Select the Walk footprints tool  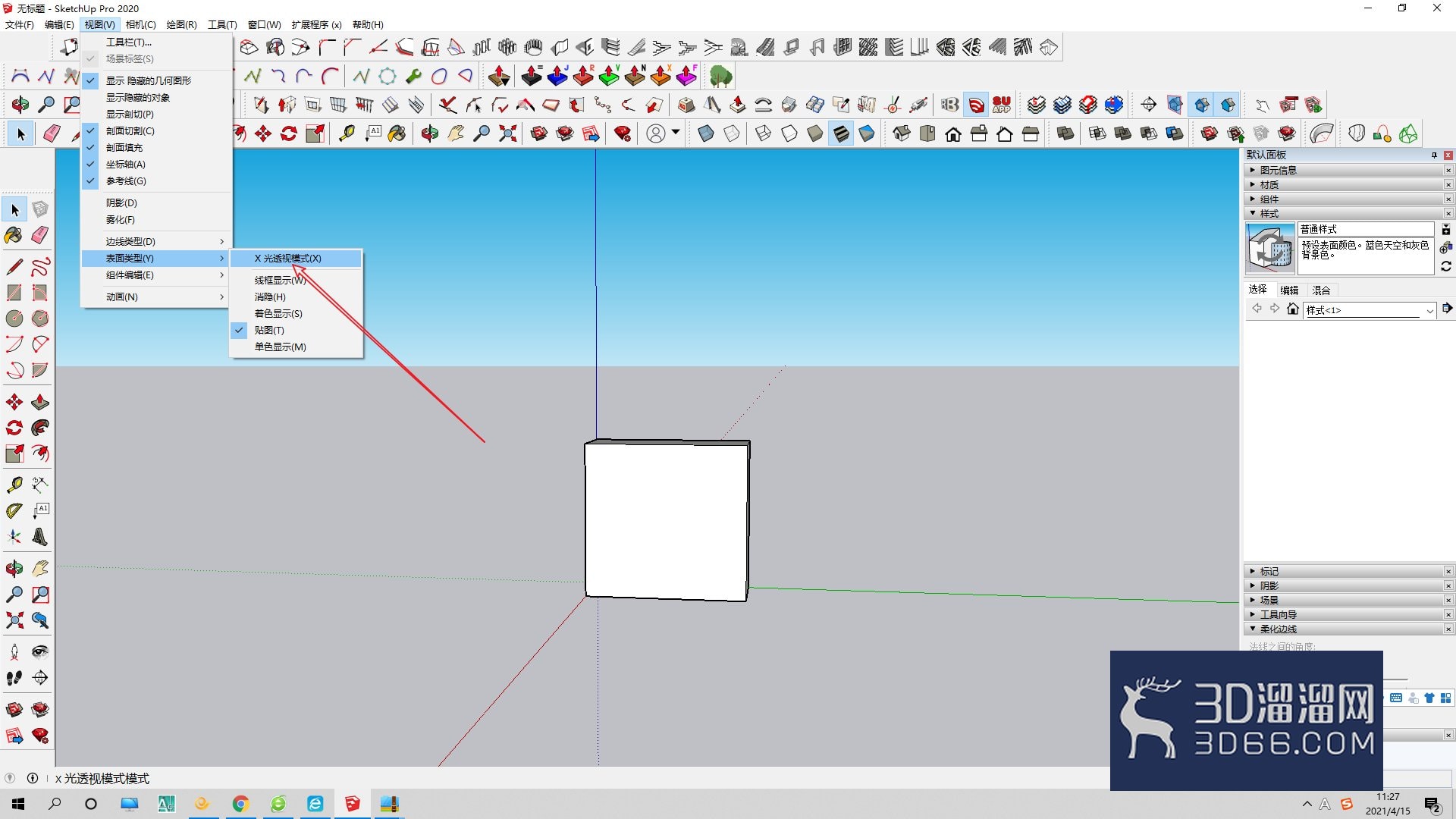pyautogui.click(x=14, y=678)
